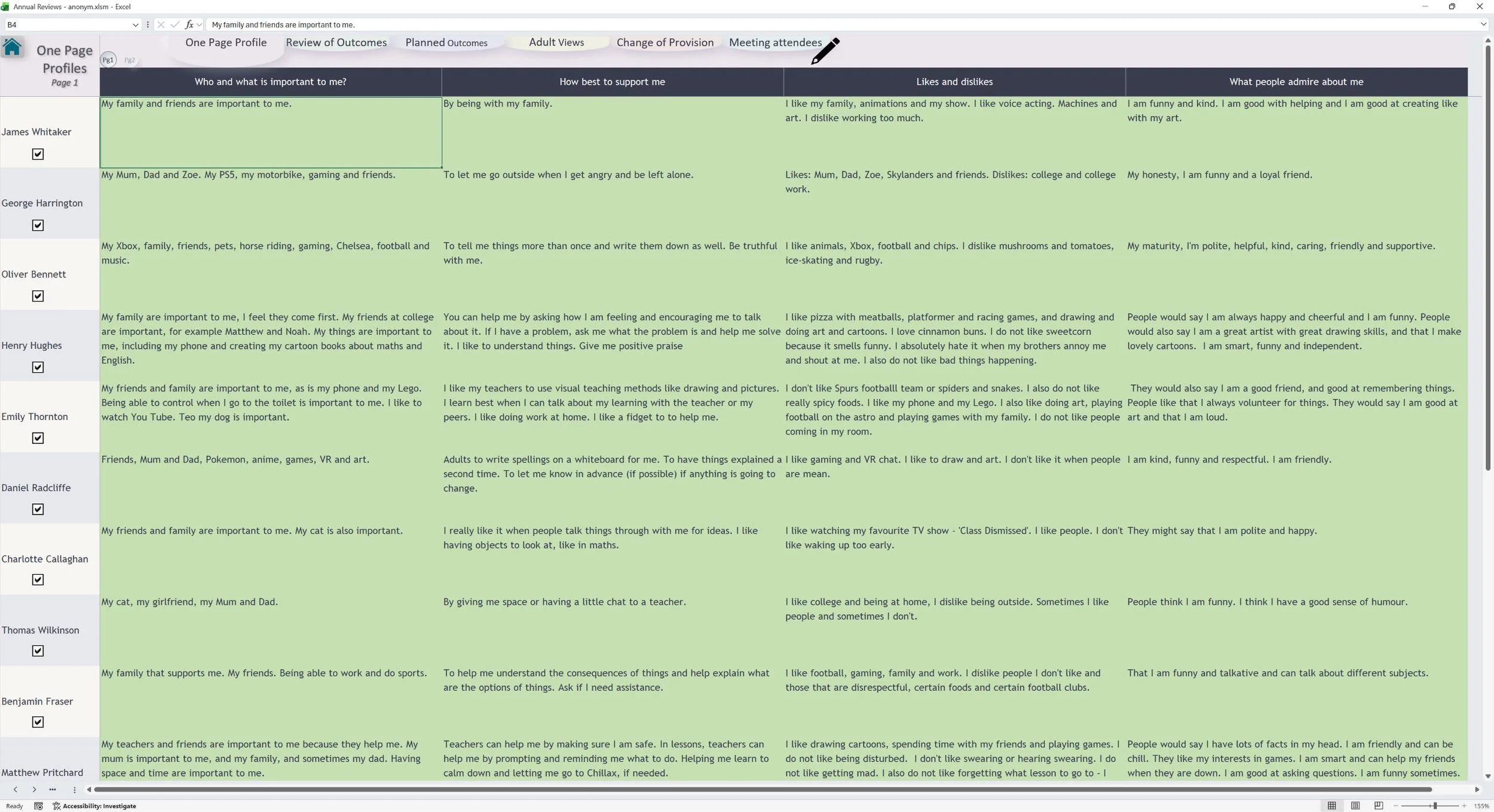
Task: Toggle Daniel Radcliffe checkbox
Action: [38, 510]
